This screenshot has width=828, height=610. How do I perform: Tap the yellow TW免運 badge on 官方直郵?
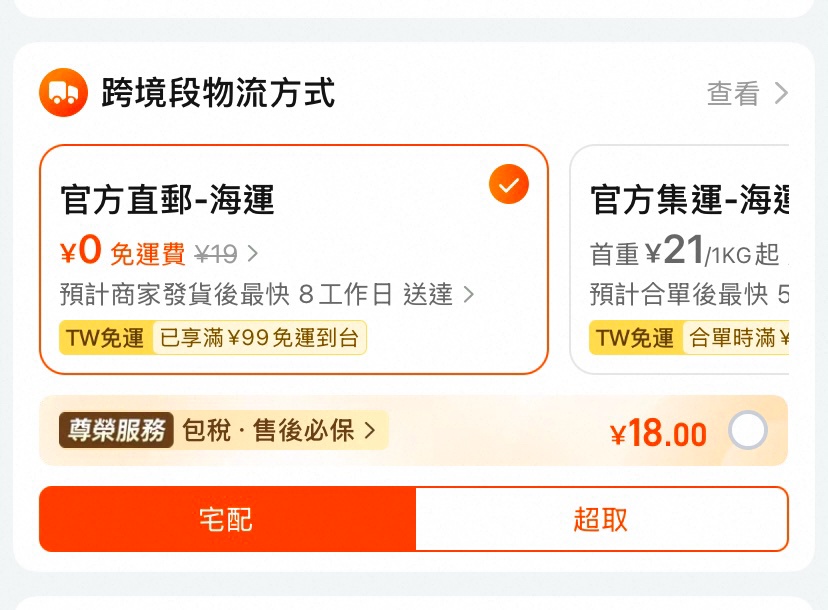pyautogui.click(x=105, y=338)
